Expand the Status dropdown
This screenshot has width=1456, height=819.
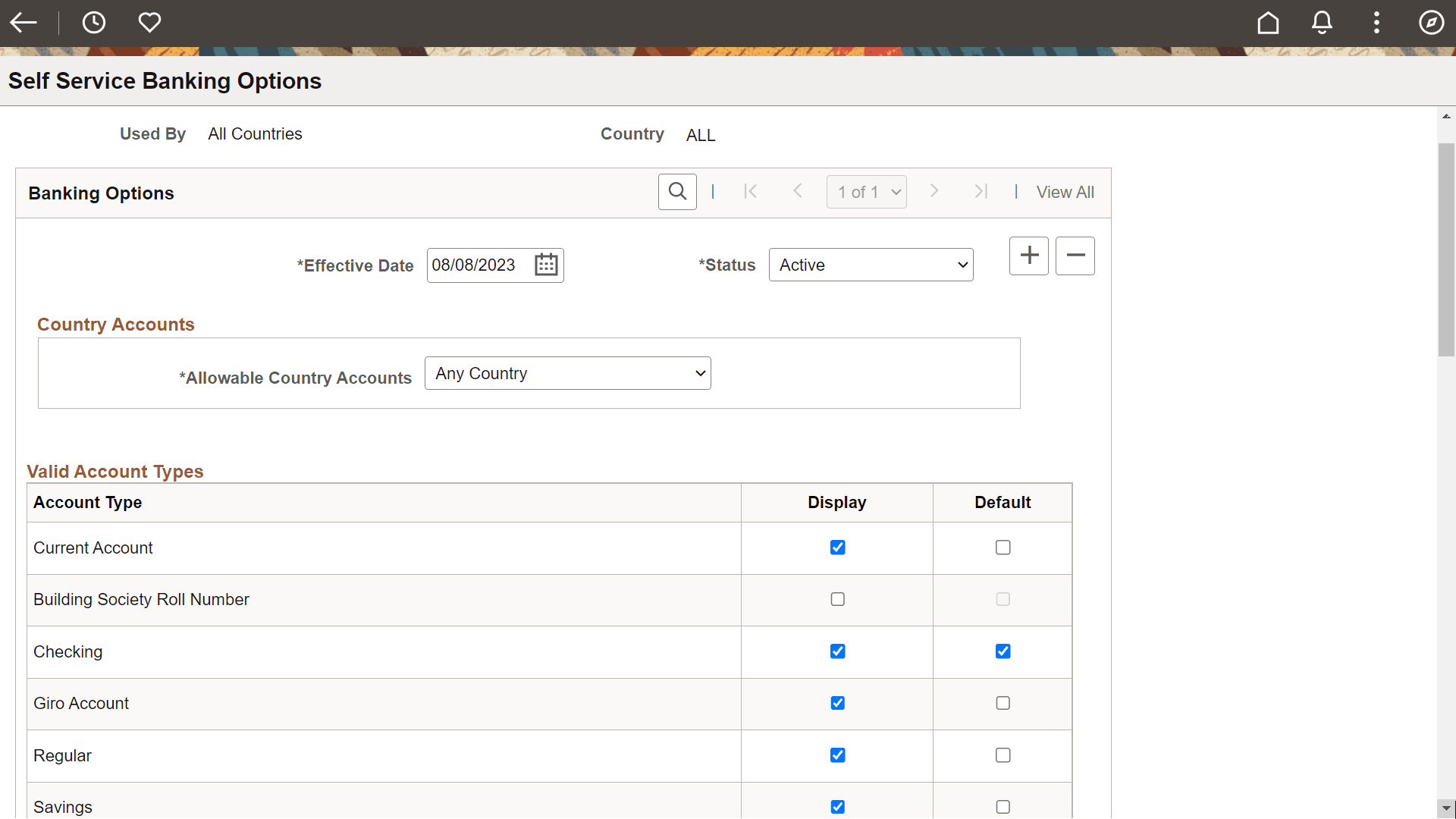871,265
